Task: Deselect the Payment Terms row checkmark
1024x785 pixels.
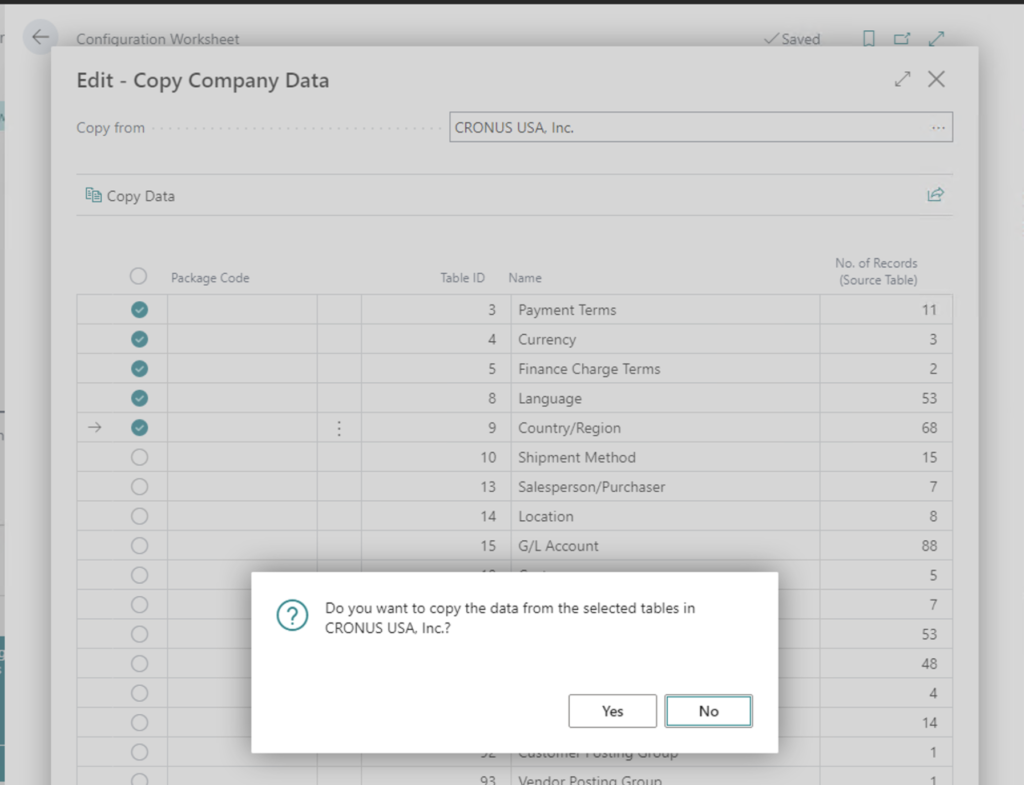Action: (x=138, y=310)
